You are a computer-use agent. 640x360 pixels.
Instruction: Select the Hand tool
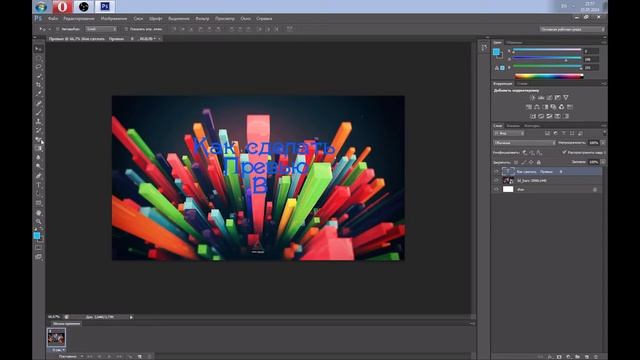pos(38,213)
